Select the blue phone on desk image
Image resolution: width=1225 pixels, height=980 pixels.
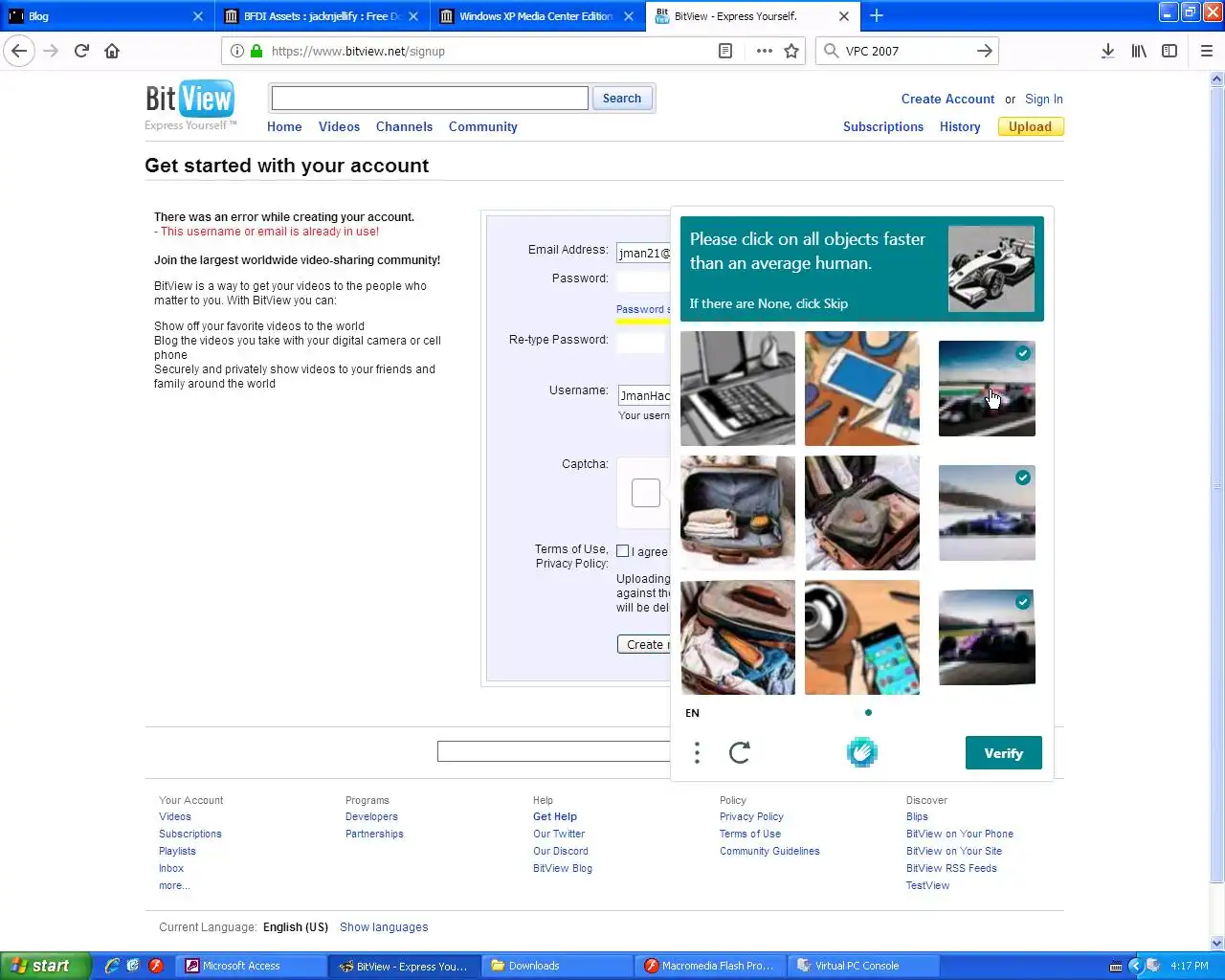862,389
